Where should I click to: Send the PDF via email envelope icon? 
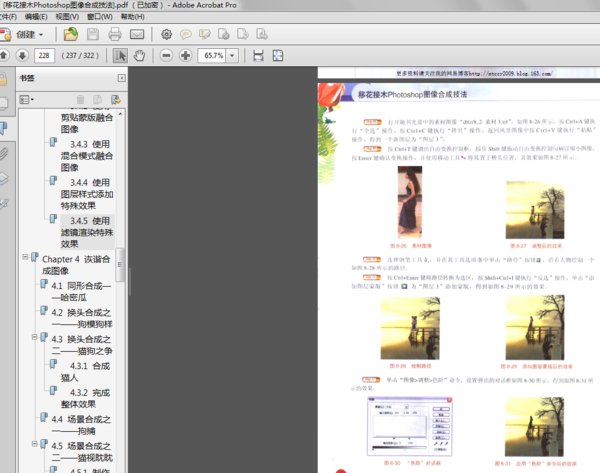(x=138, y=34)
